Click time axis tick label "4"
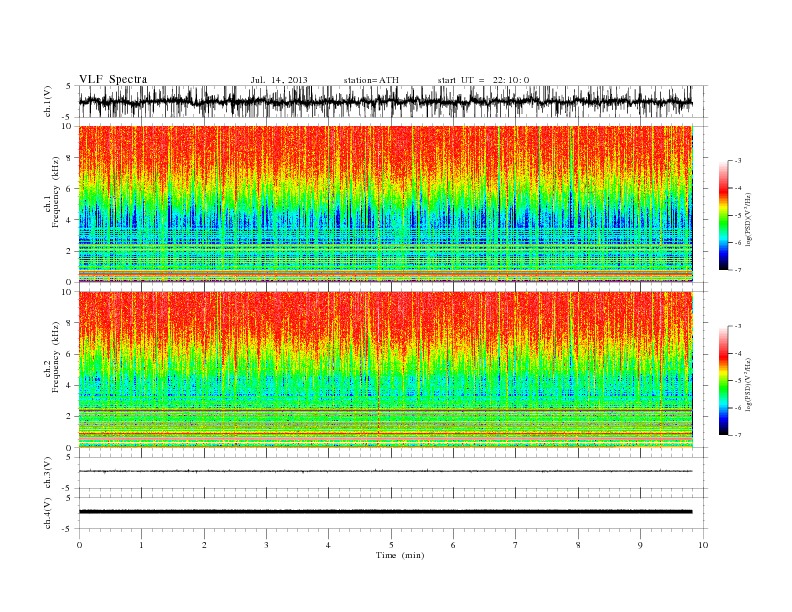 (x=328, y=545)
